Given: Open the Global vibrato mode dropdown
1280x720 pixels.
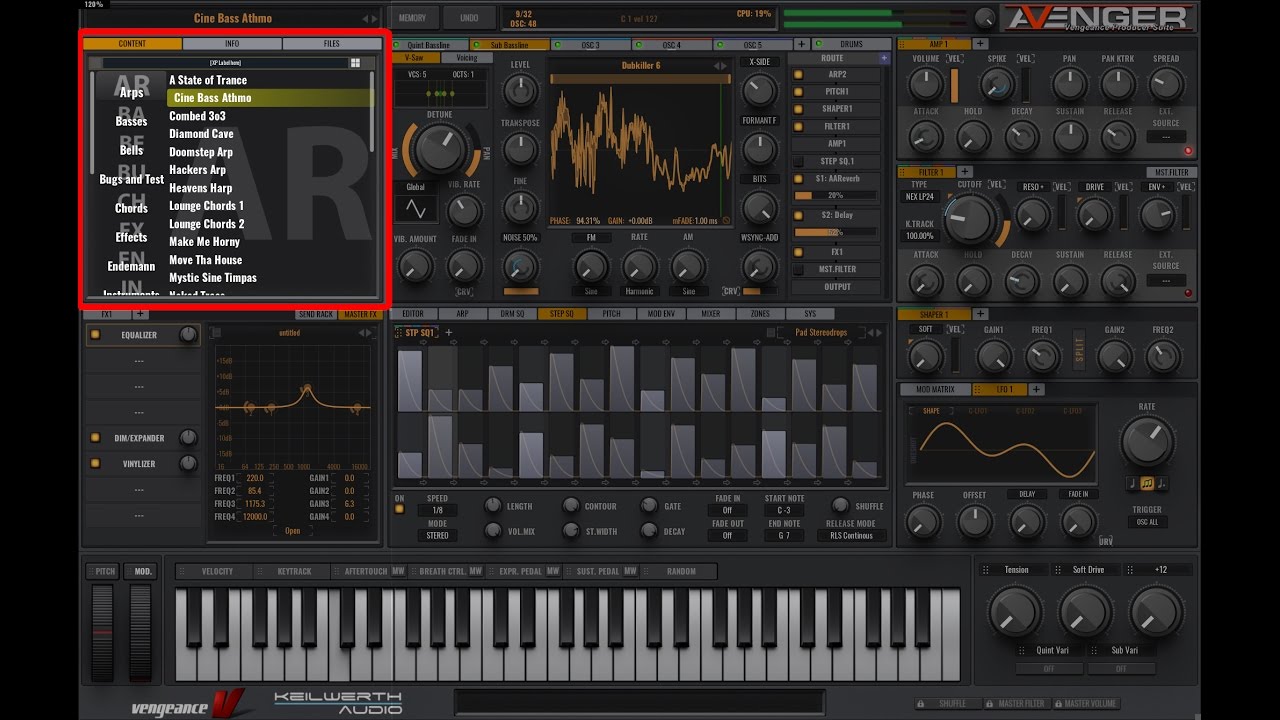Looking at the screenshot, I should click(414, 187).
